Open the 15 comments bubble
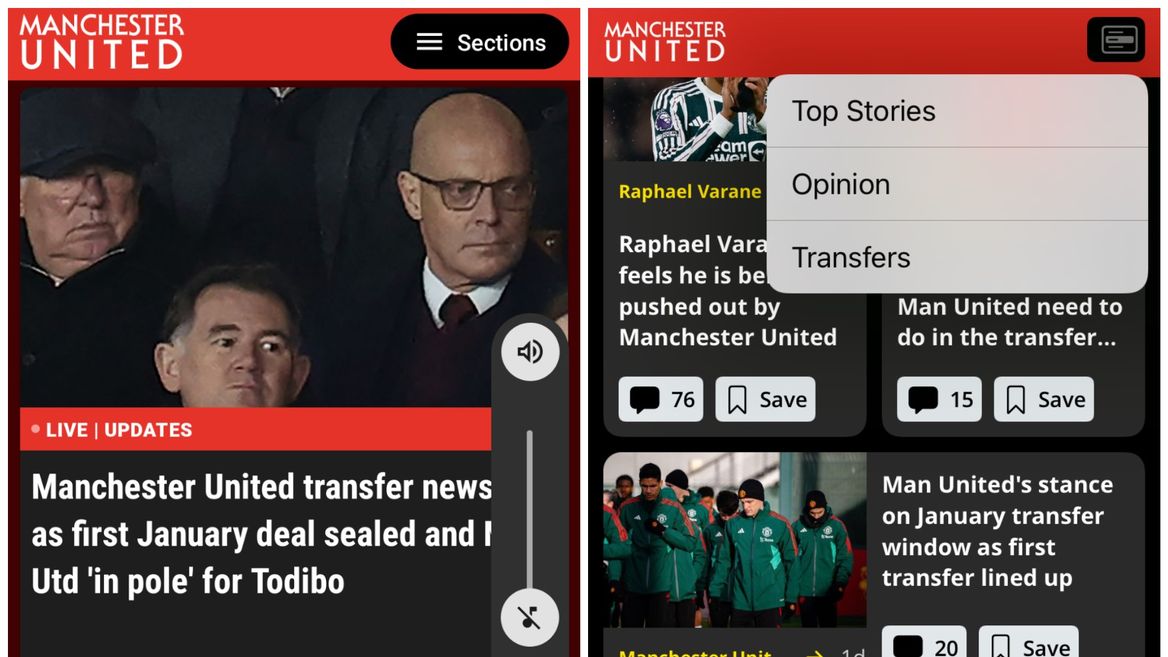Image resolution: width=1168 pixels, height=657 pixels. (939, 399)
